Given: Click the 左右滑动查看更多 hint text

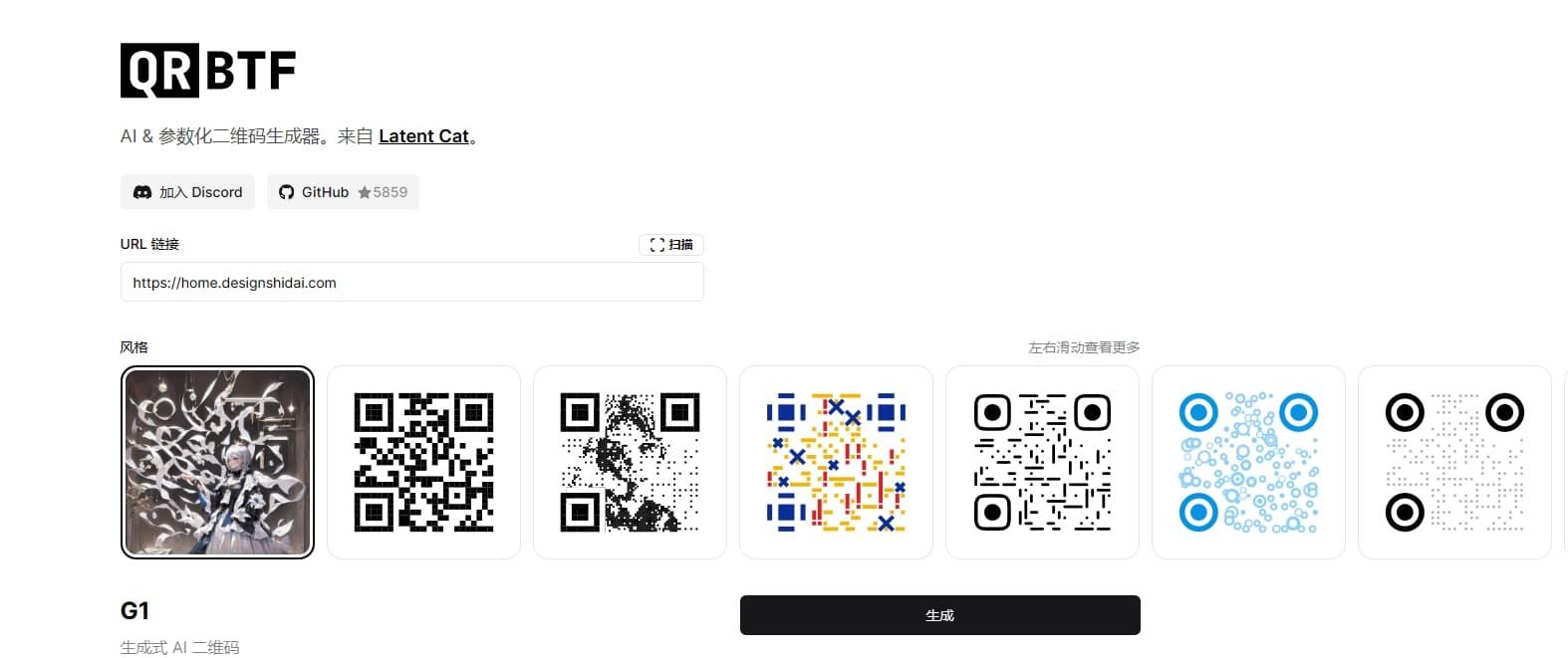Looking at the screenshot, I should pyautogui.click(x=1084, y=347).
